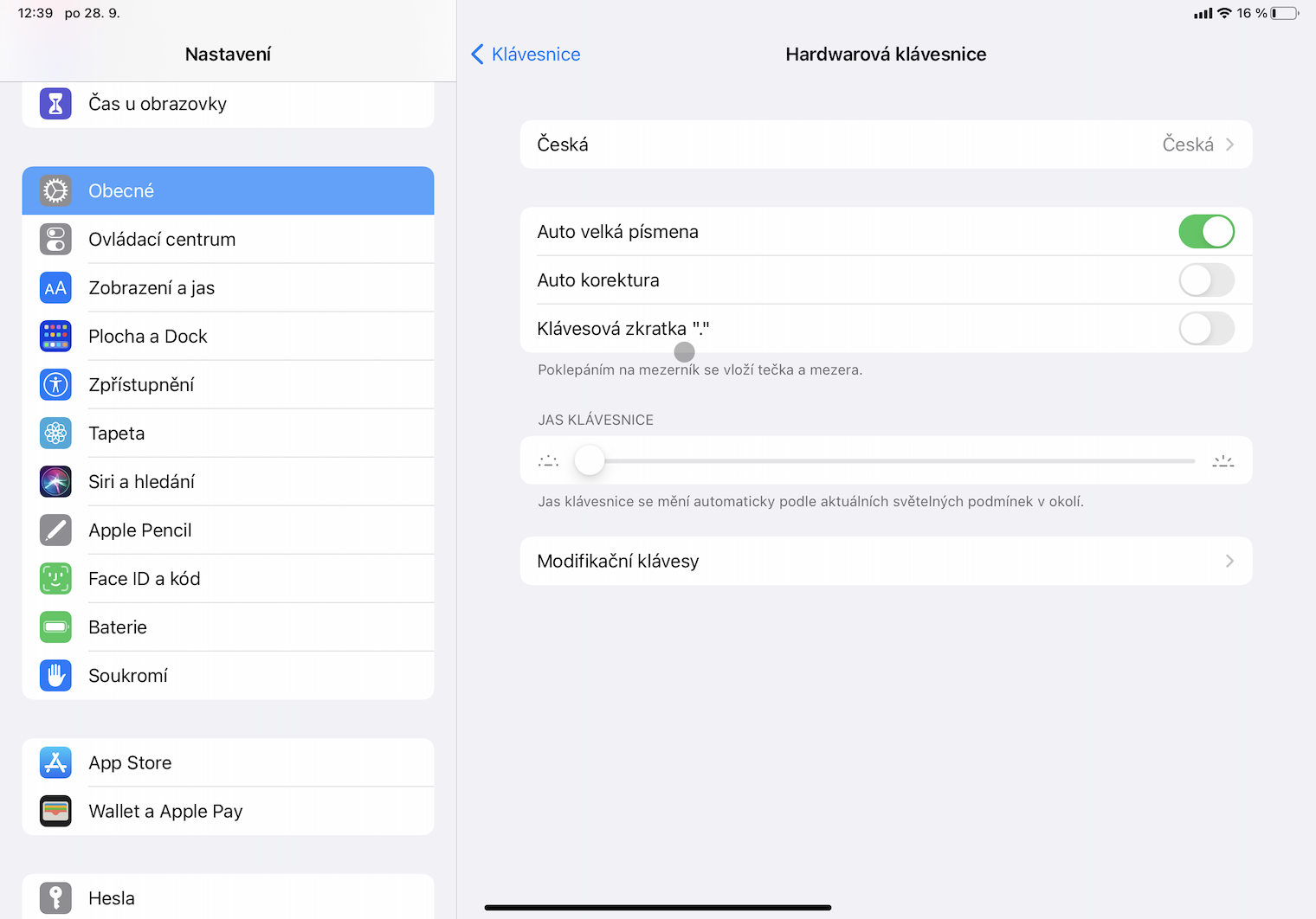Click the keyboard brightness slider track
Screen dimensions: 1316x919
point(892,461)
